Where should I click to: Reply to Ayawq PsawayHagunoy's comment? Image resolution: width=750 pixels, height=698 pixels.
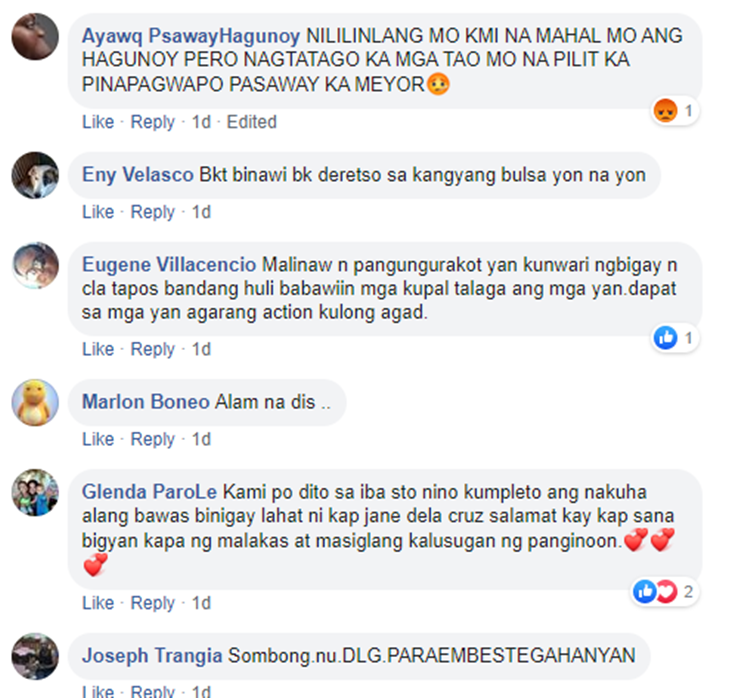click(x=153, y=122)
